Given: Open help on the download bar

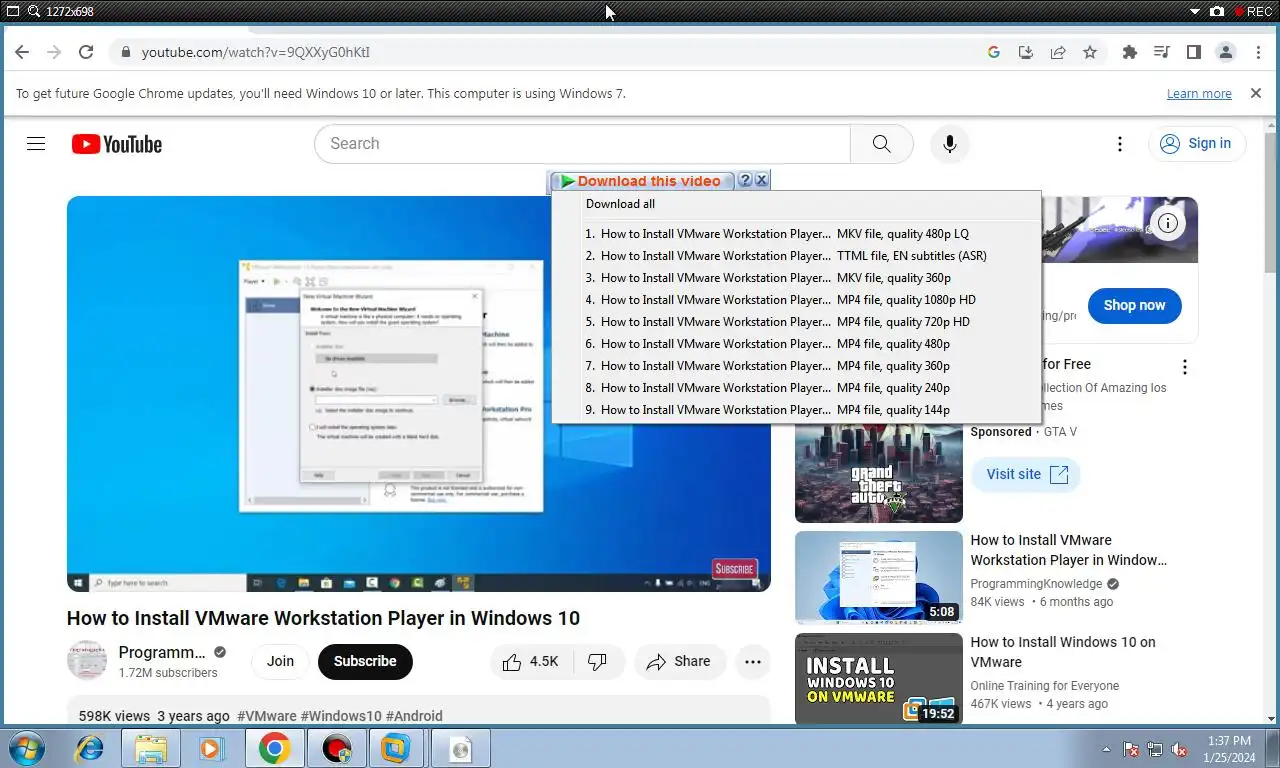Looking at the screenshot, I should [x=745, y=180].
